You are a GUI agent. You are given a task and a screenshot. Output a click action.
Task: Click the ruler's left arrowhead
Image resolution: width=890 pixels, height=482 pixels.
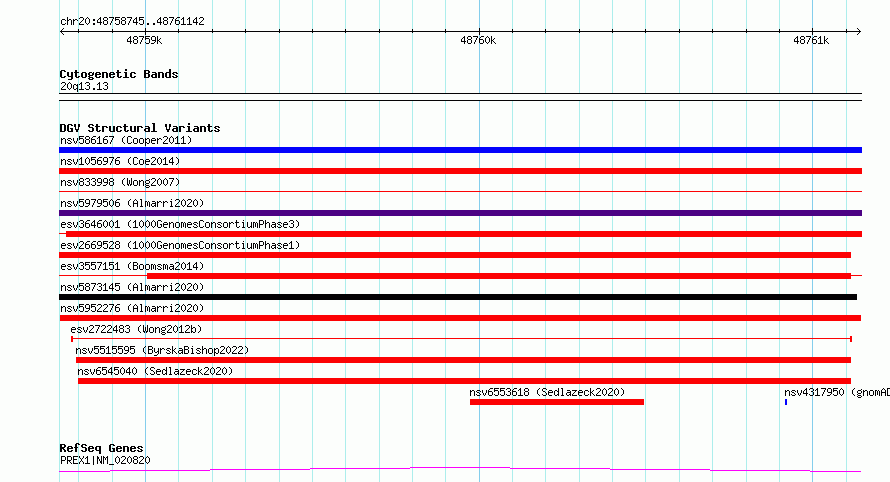coord(62,32)
